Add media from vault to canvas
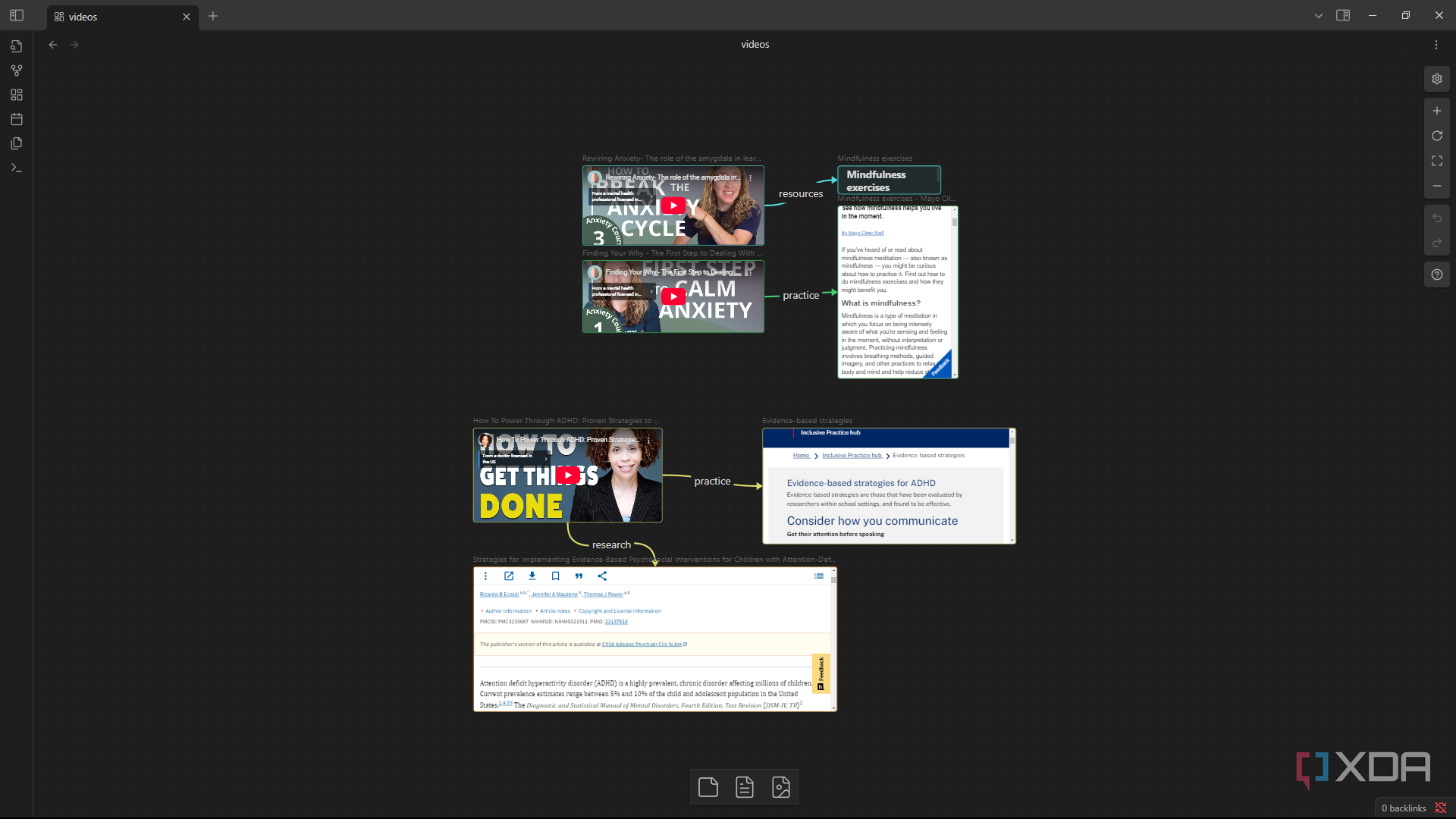Viewport: 1456px width, 819px height. pos(781,787)
